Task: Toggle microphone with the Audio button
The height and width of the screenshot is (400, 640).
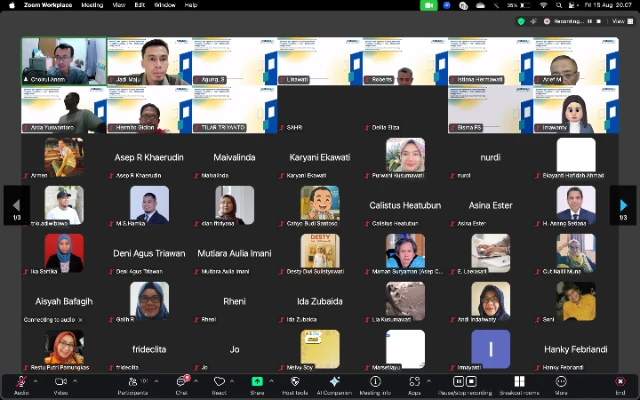Action: tap(21, 382)
